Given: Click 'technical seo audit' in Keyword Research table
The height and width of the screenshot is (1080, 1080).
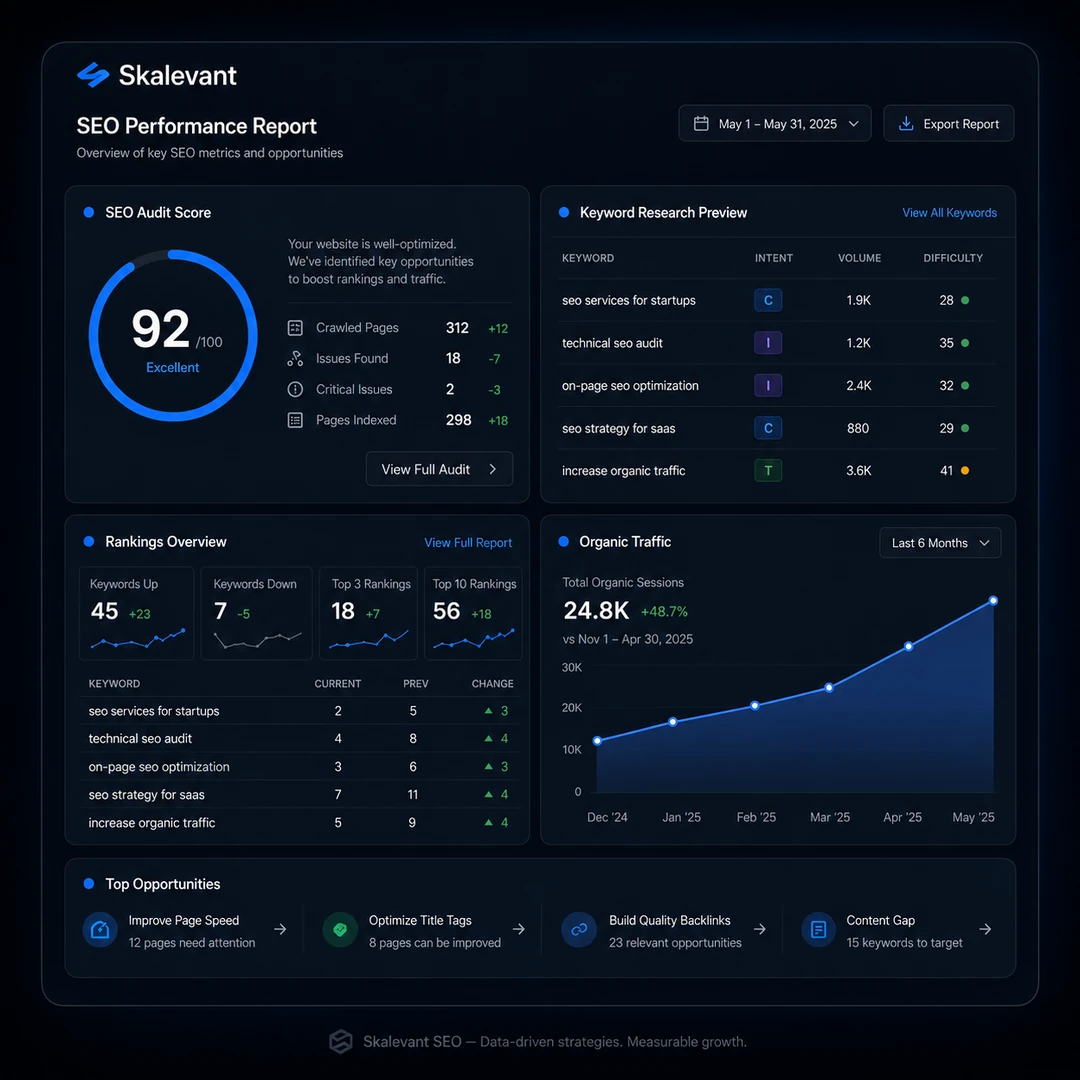Looking at the screenshot, I should point(612,343).
